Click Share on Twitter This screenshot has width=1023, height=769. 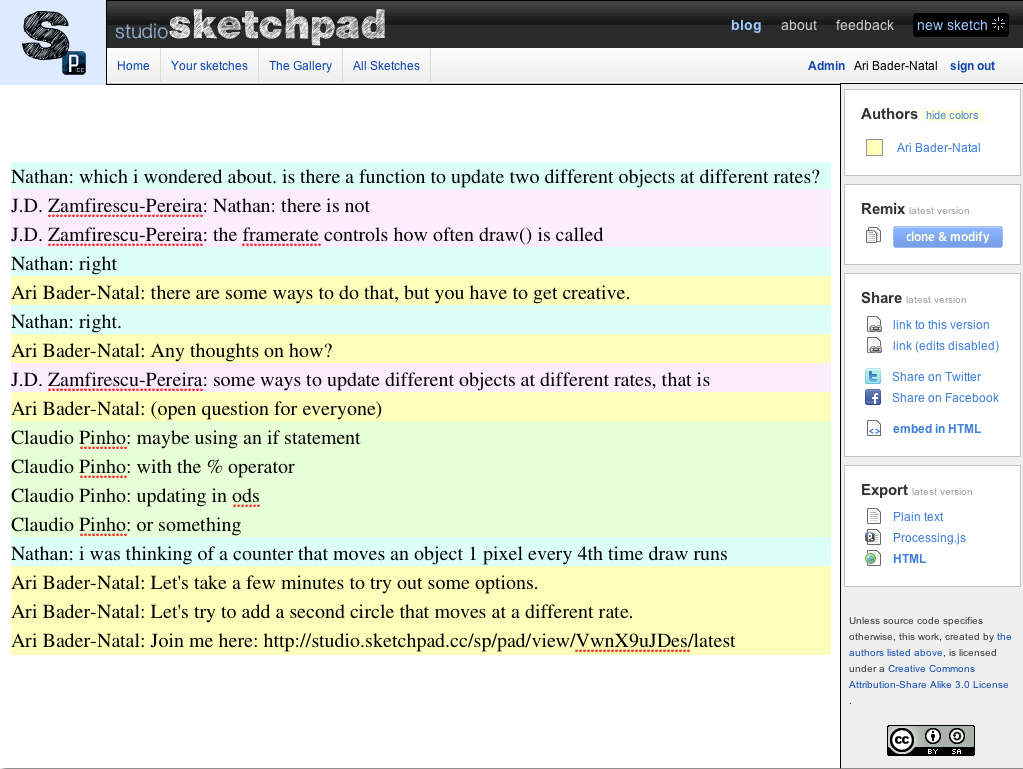click(x=936, y=377)
